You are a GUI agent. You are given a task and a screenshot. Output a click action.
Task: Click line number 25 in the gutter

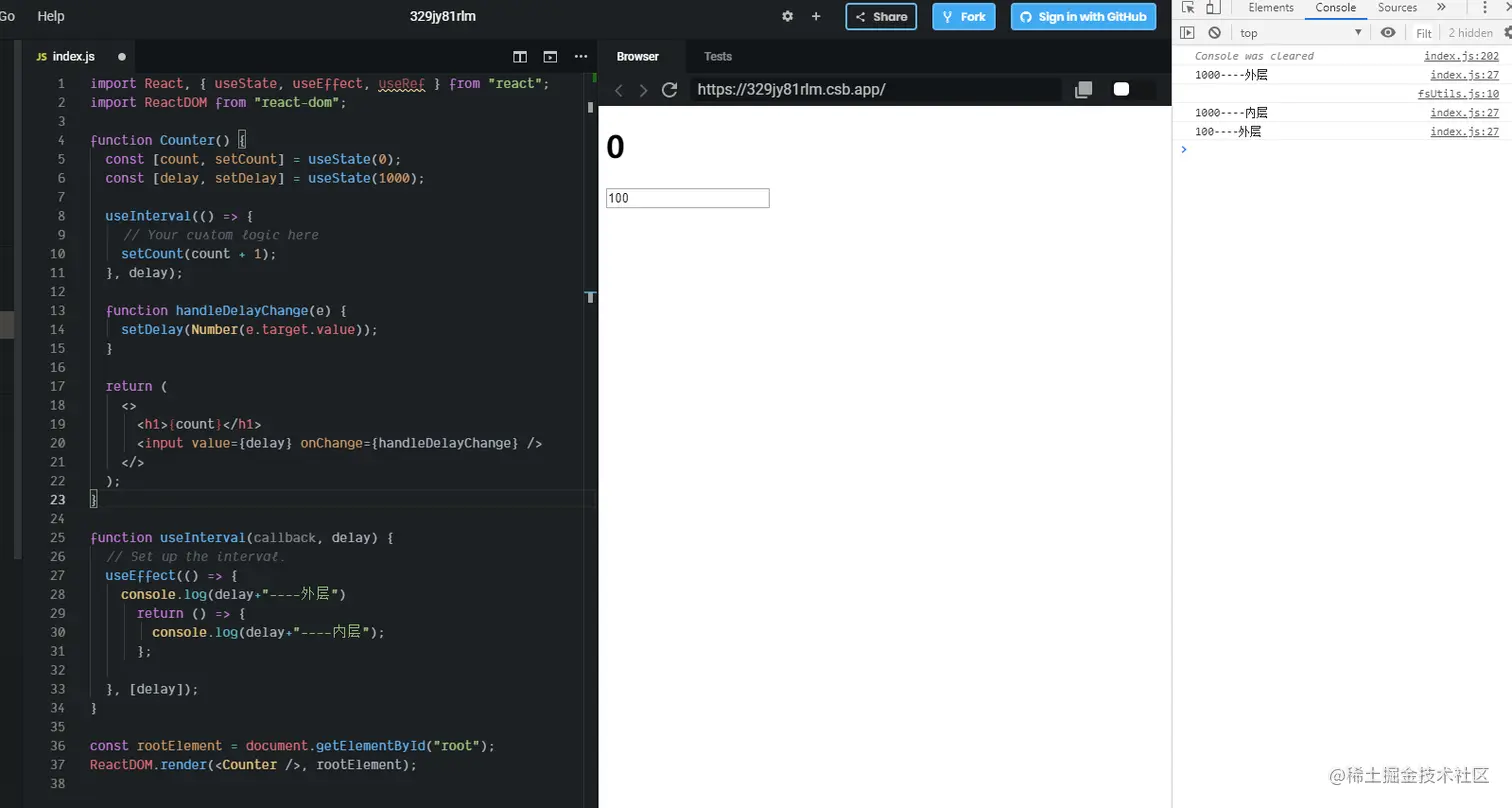[x=57, y=538]
